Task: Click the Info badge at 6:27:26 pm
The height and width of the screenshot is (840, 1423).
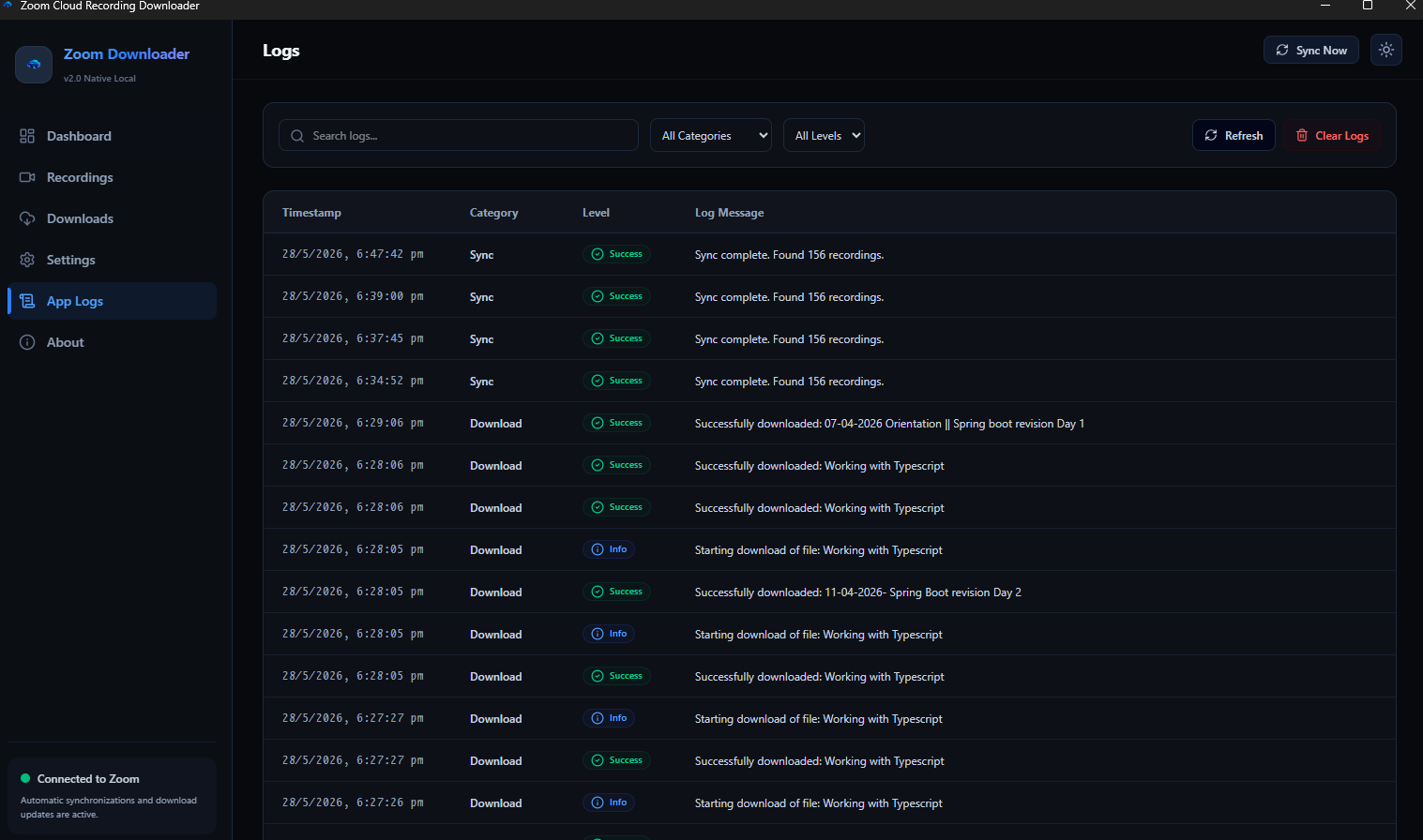Action: 609,802
